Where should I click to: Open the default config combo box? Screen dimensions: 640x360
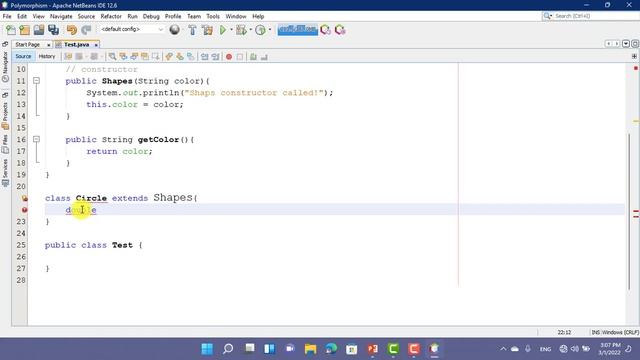[131, 29]
